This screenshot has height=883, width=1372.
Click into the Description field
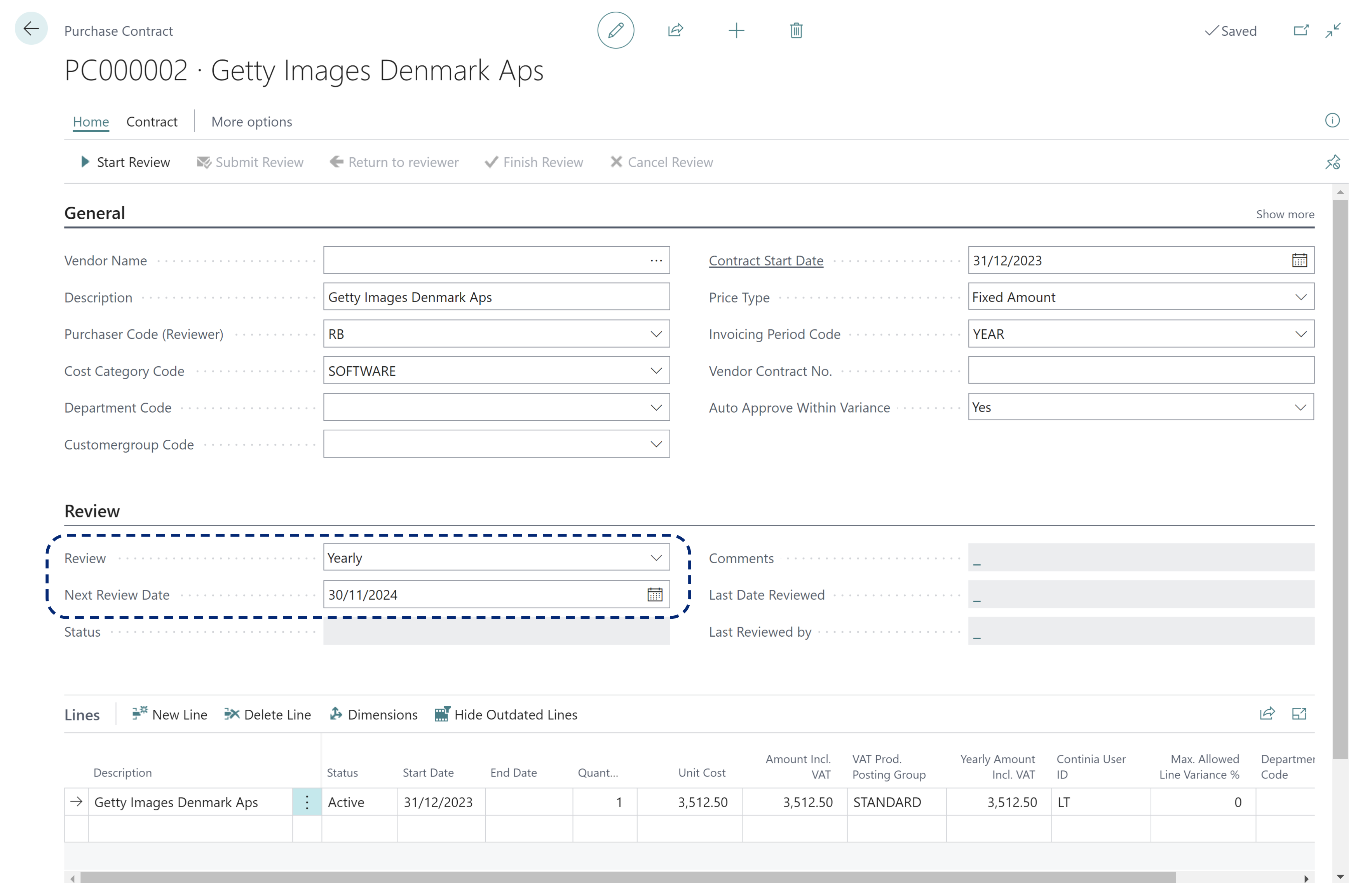496,297
